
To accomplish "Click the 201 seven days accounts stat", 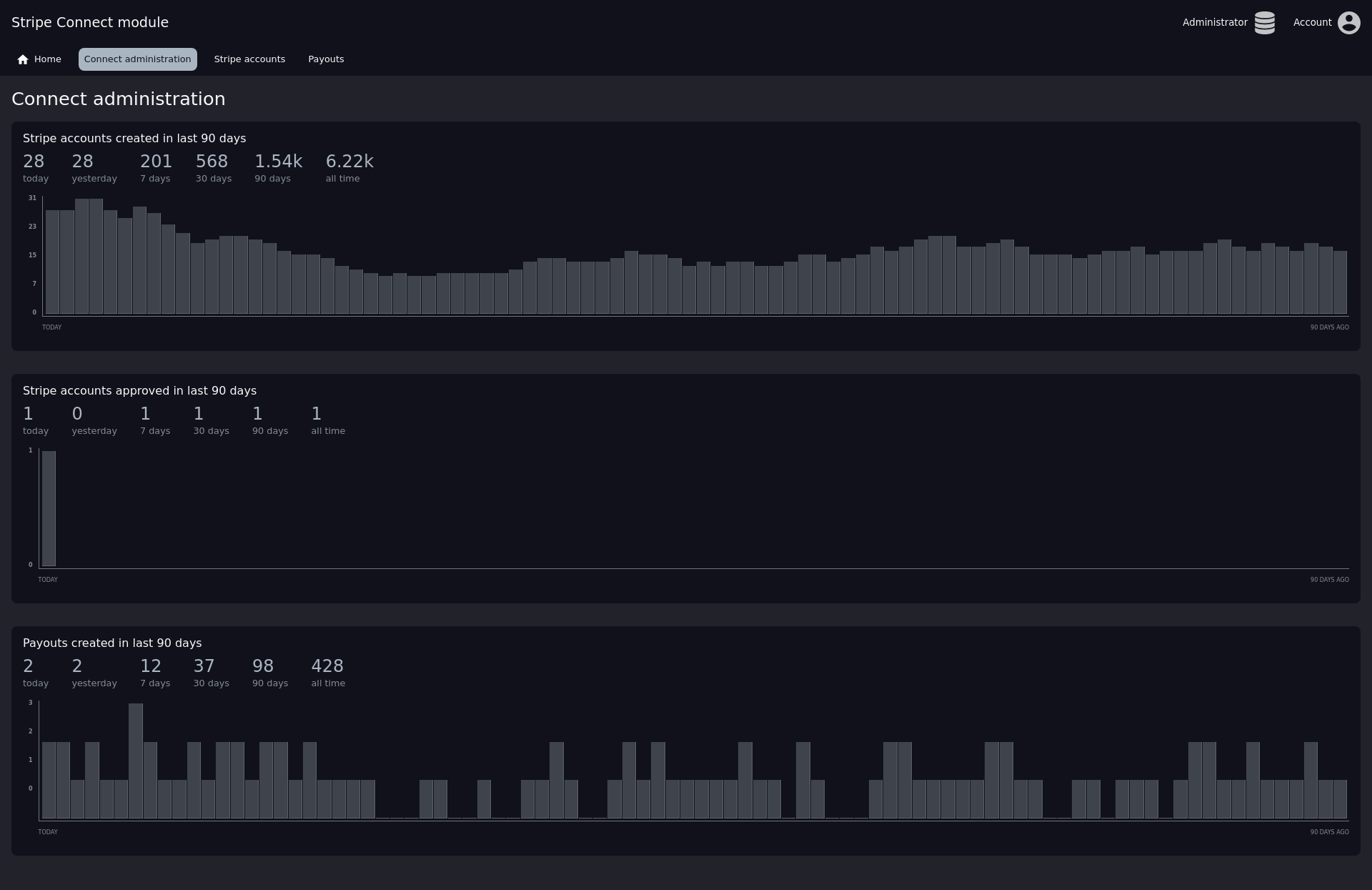I will 156,162.
